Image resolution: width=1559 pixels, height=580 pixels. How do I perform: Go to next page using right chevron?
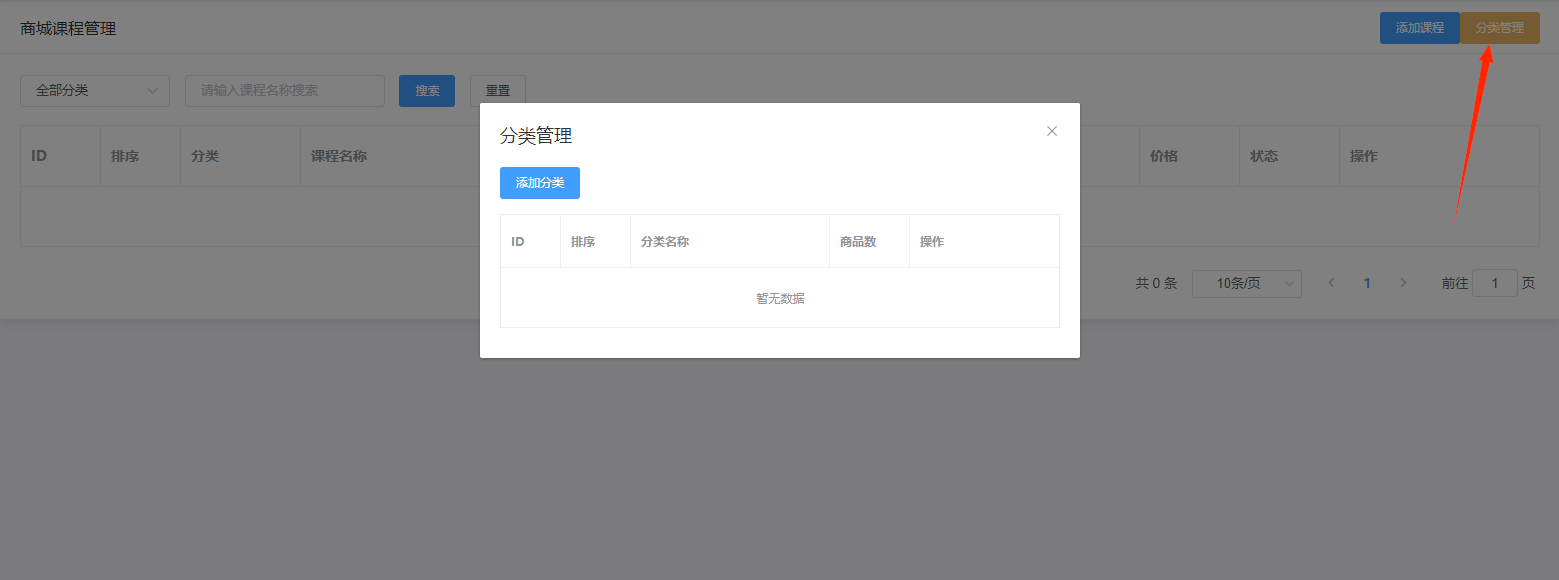click(x=1403, y=284)
